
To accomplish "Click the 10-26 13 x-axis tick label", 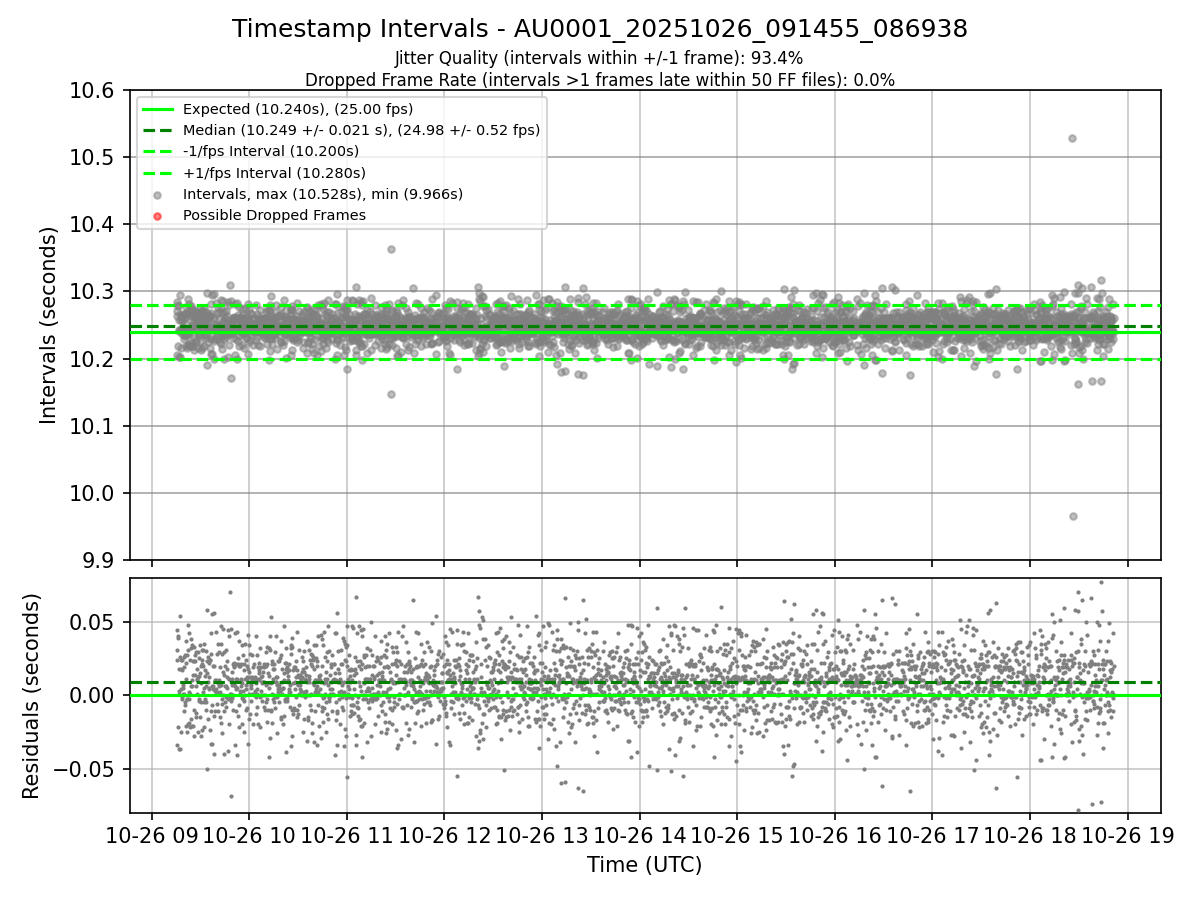I will (x=542, y=833).
